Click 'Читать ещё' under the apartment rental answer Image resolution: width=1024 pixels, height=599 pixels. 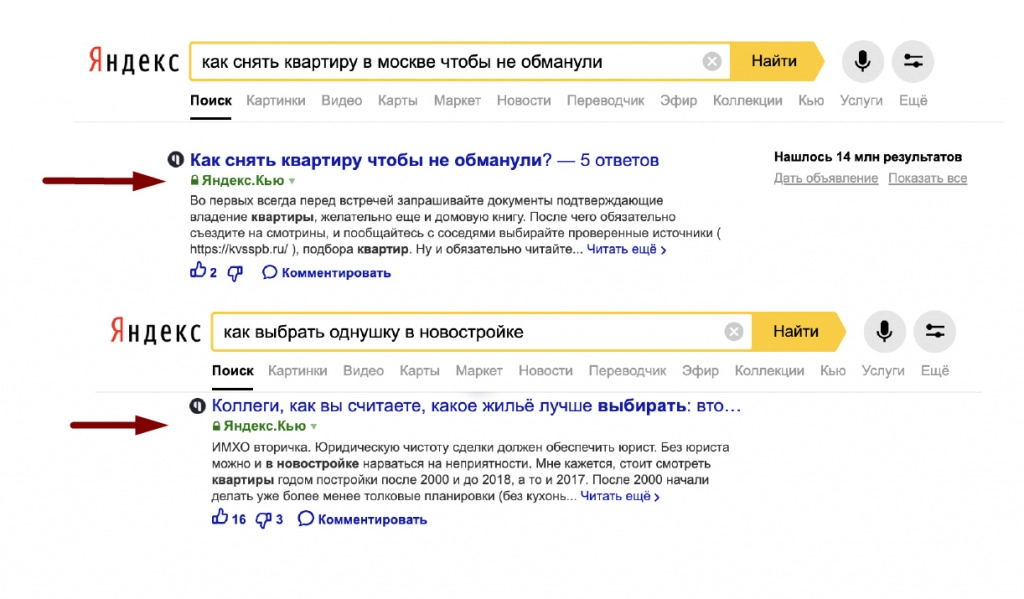tap(626, 250)
